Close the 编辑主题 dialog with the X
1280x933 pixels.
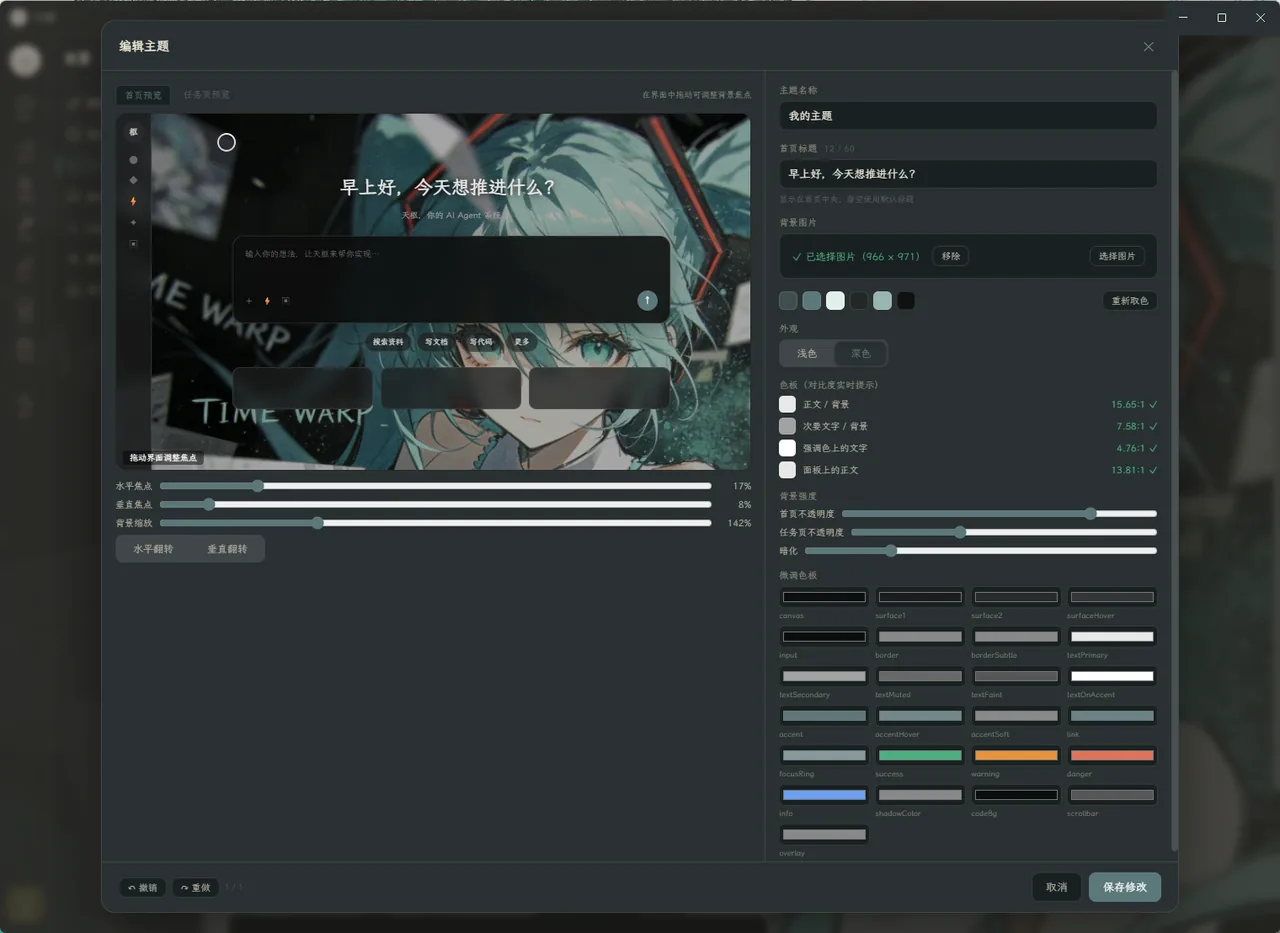click(1148, 47)
